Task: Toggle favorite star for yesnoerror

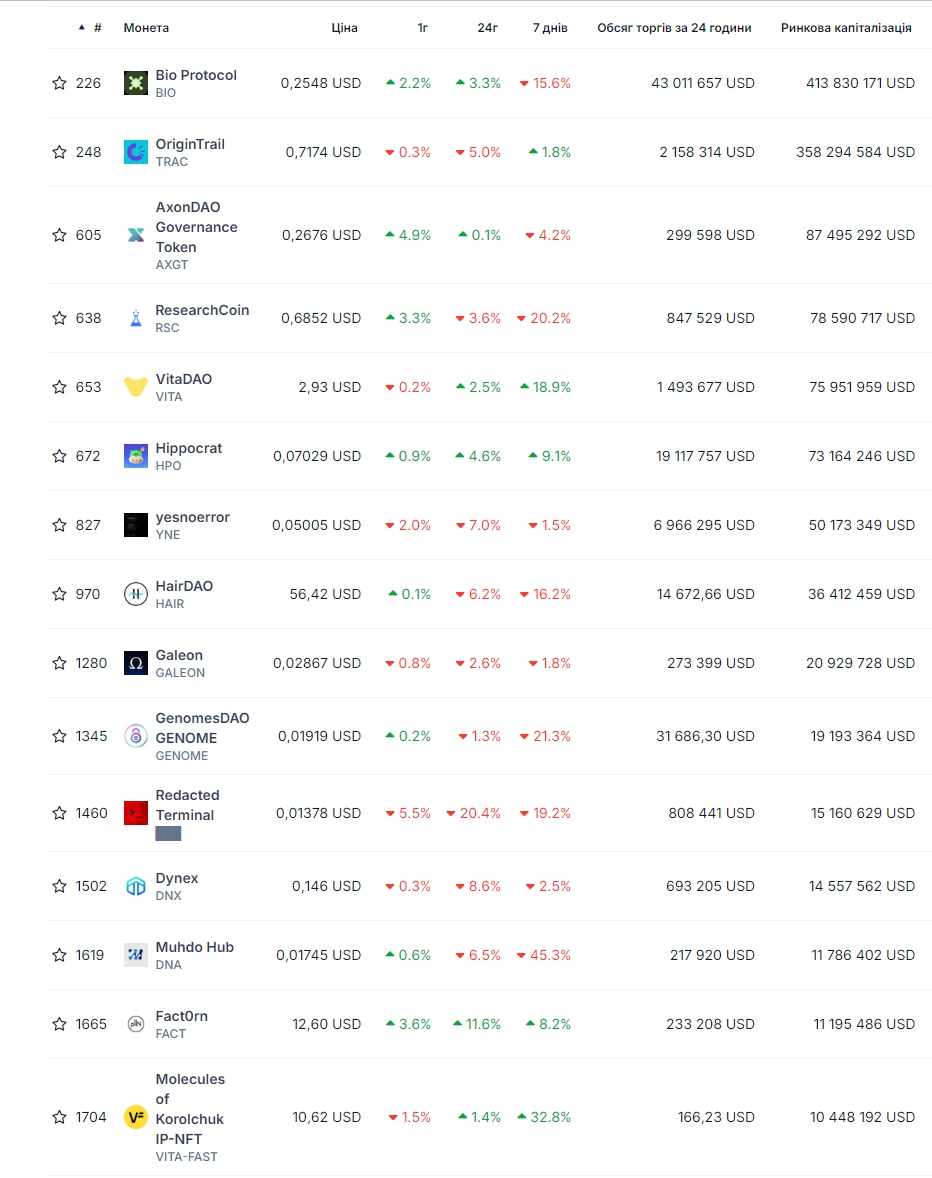Action: [x=59, y=525]
